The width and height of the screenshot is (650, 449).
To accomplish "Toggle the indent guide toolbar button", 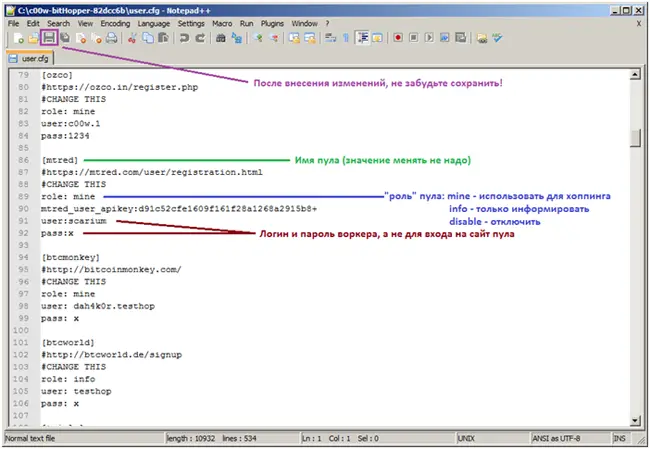I will pos(362,38).
